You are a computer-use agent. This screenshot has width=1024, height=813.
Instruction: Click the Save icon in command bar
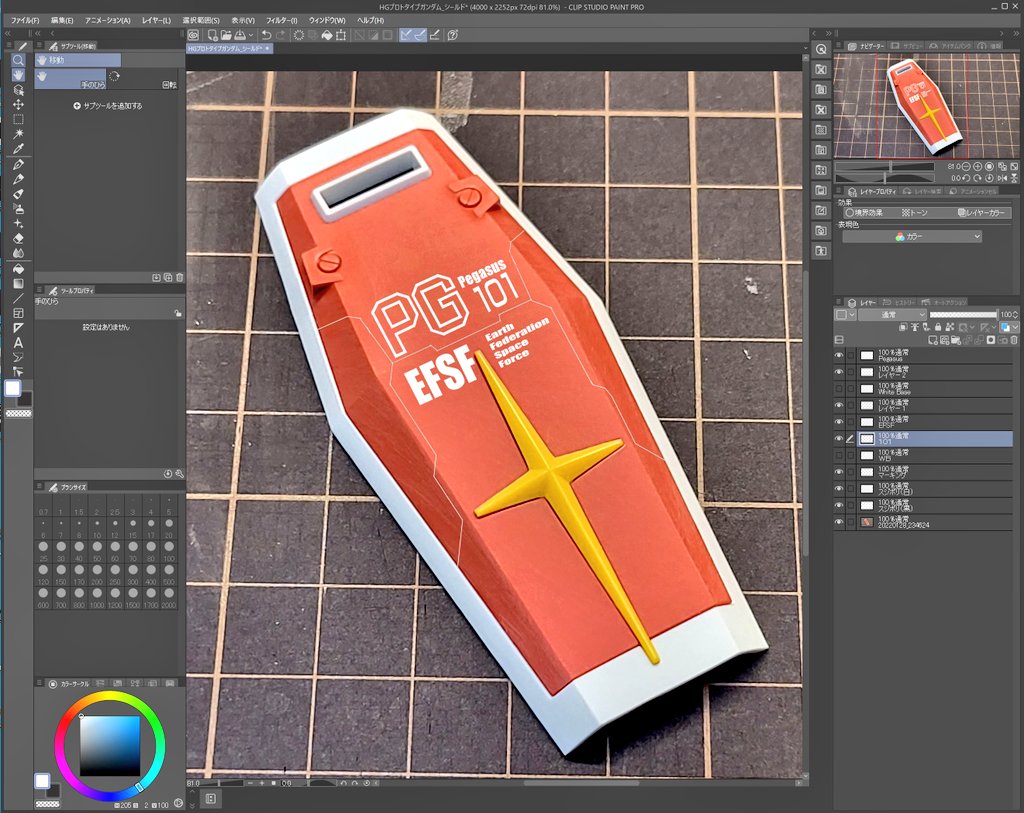pyautogui.click(x=240, y=35)
